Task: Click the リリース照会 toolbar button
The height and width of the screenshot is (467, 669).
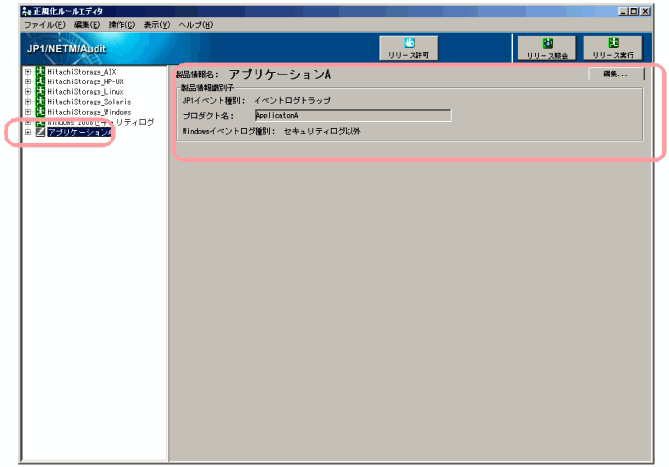Action: click(547, 48)
